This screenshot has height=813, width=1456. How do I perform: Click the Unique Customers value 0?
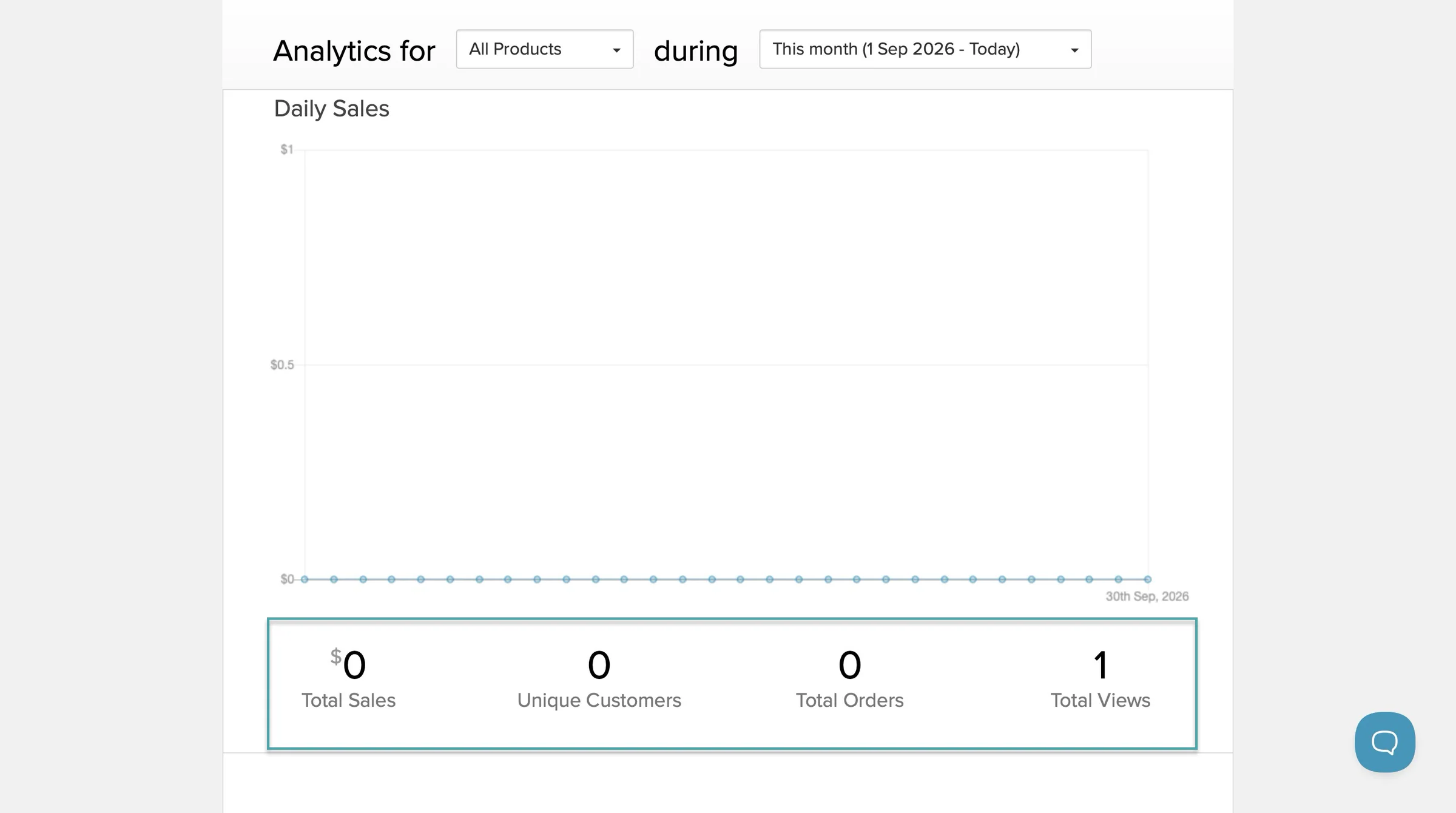click(x=599, y=665)
